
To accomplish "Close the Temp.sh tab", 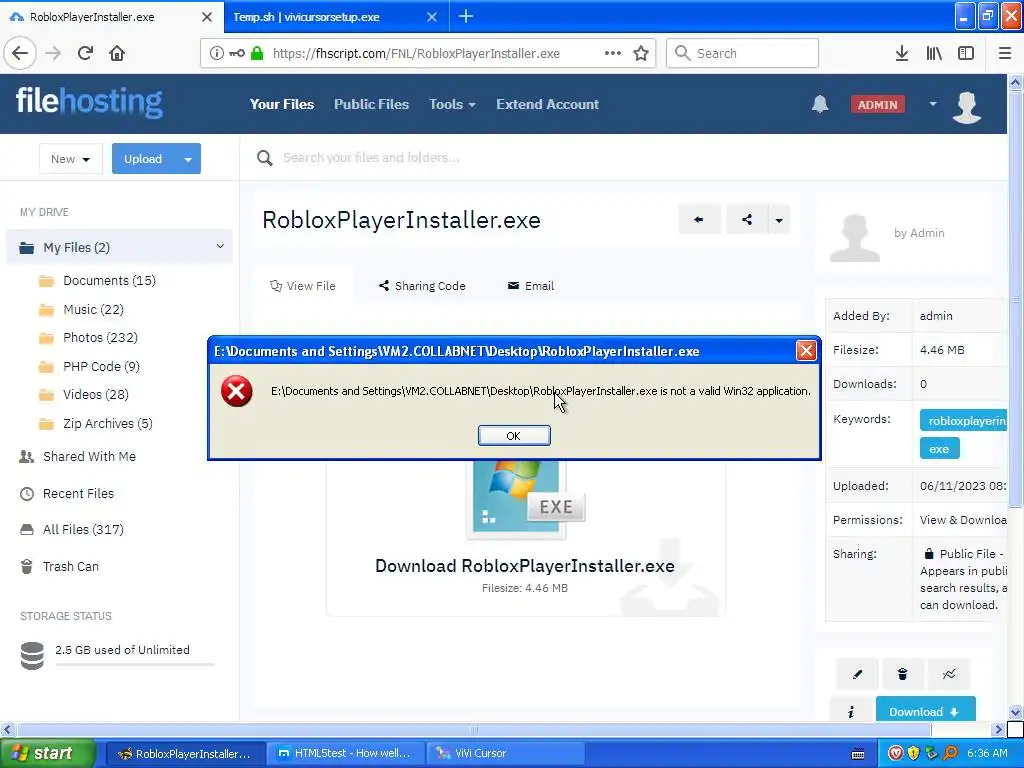I will pos(432,17).
